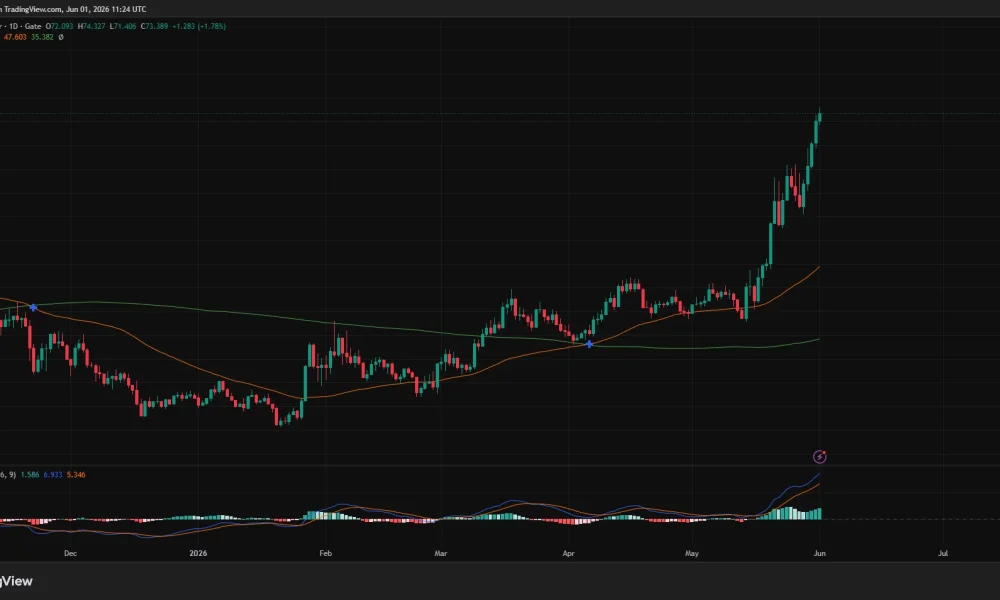Click the orange moving average value 47.603
Screen dimensions: 1000x600
coord(15,37)
